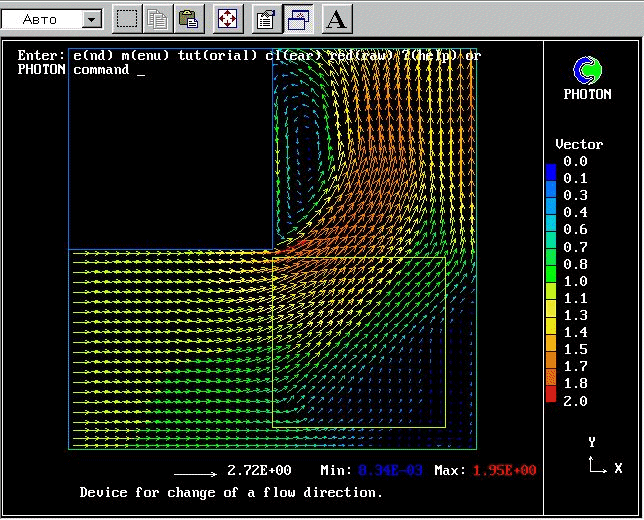Click the PHOTON logo icon
644x520 pixels.
click(x=587, y=71)
